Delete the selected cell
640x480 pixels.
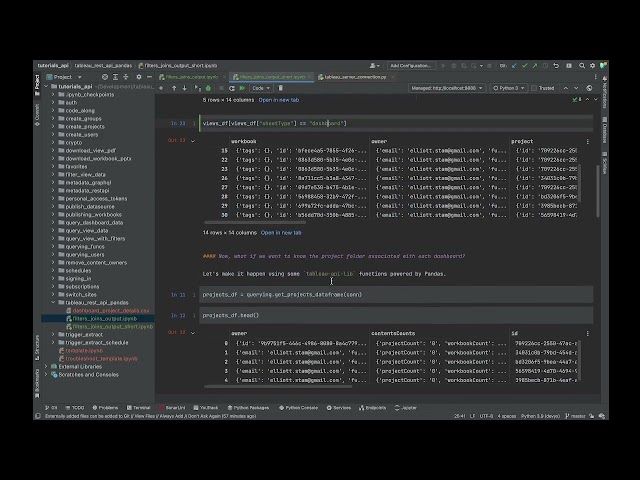[280, 88]
